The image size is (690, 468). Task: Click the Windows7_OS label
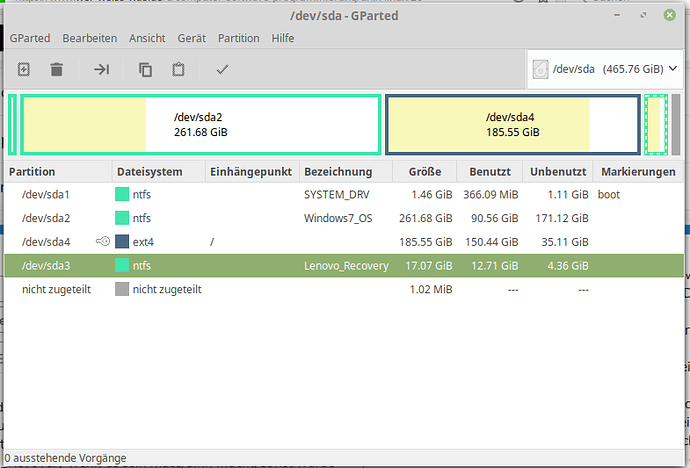point(338,218)
